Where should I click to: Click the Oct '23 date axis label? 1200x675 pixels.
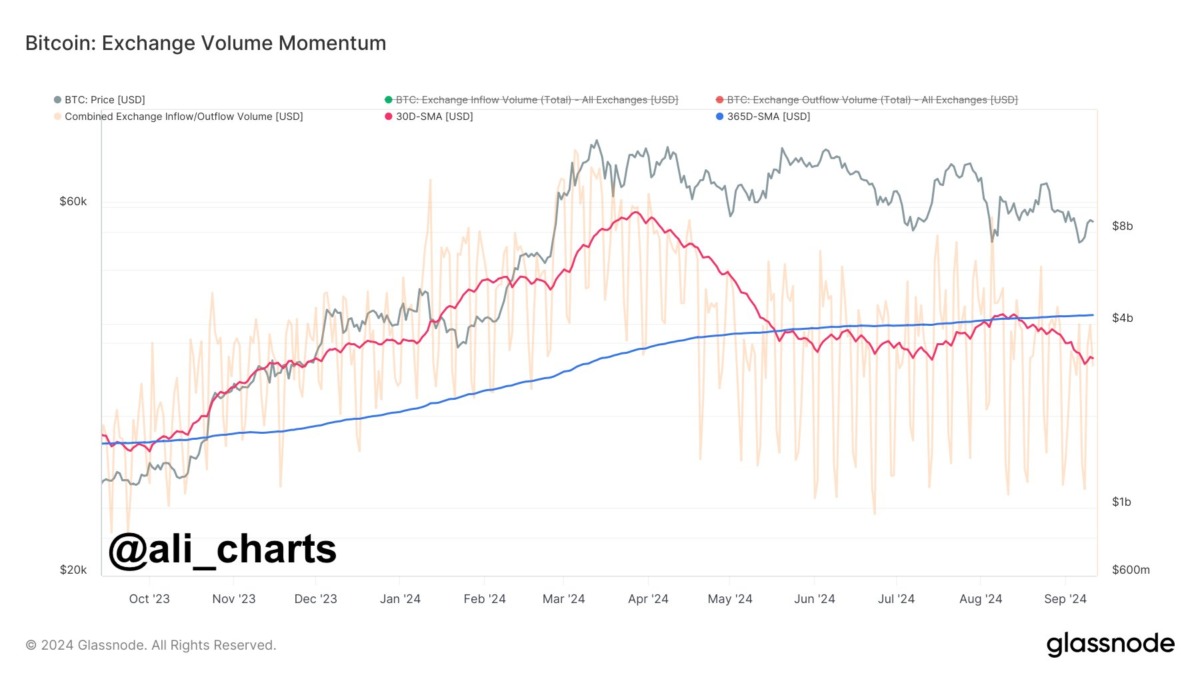tap(149, 599)
